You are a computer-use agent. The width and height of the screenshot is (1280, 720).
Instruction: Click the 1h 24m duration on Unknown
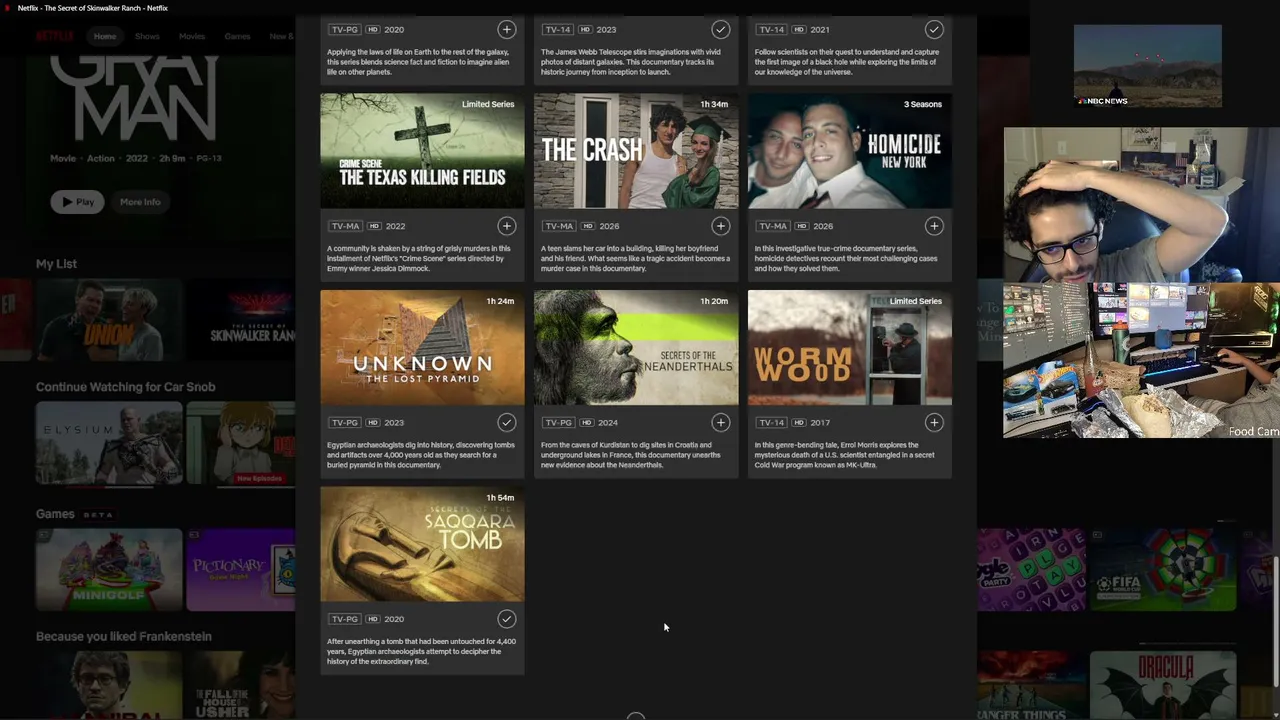pyautogui.click(x=500, y=301)
